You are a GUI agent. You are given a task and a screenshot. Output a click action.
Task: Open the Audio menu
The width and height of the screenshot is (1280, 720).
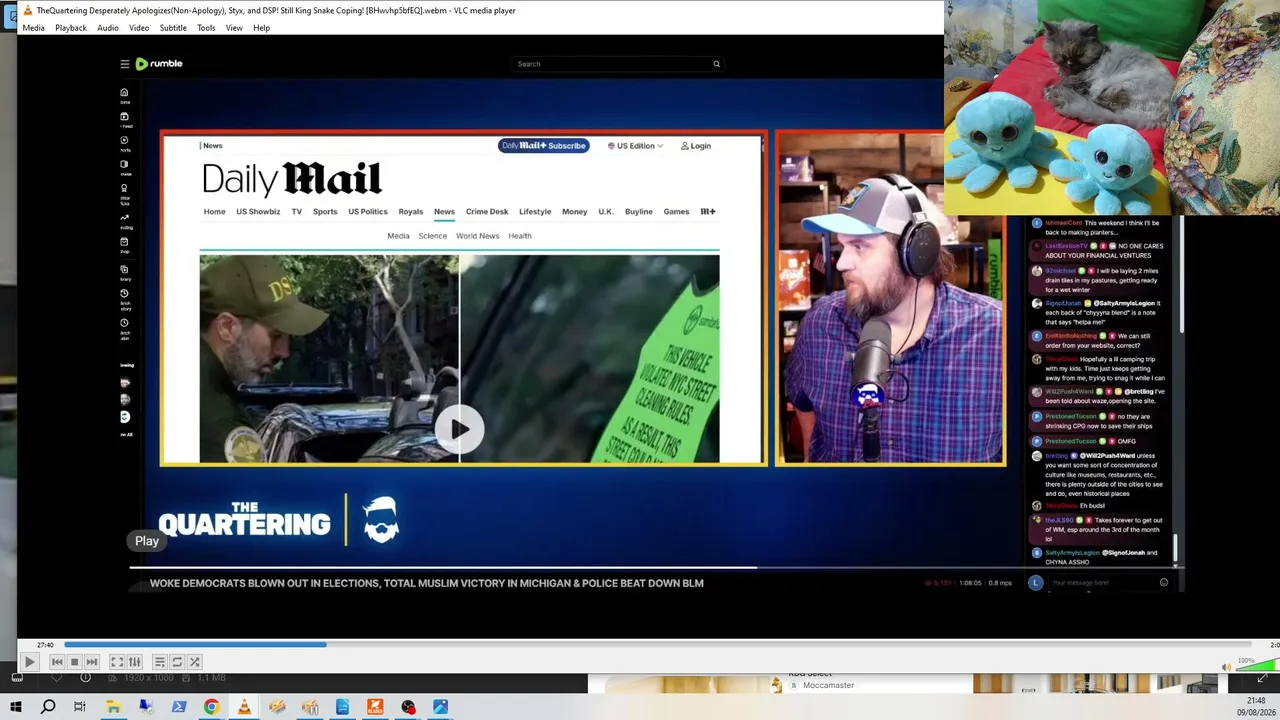(x=108, y=28)
